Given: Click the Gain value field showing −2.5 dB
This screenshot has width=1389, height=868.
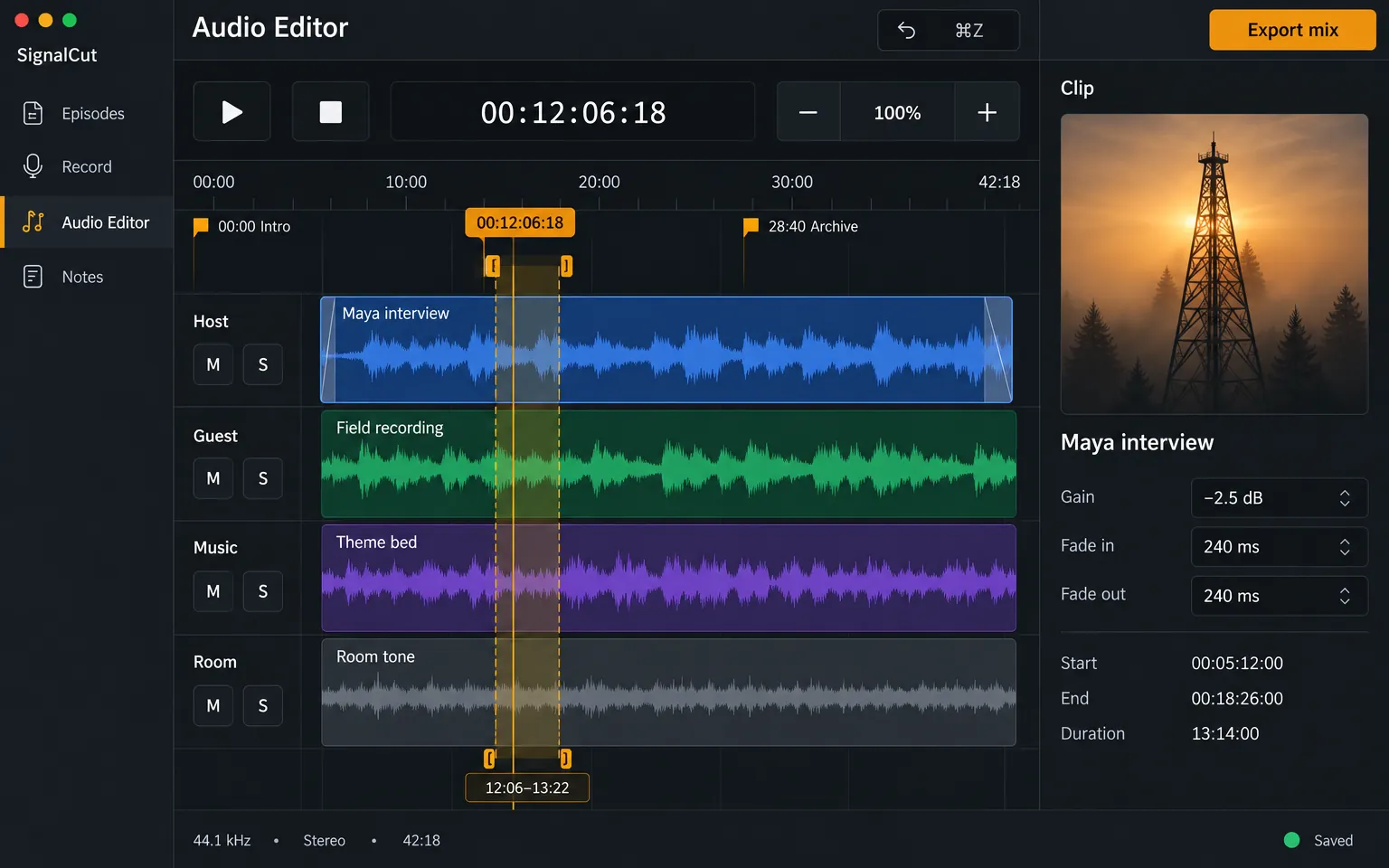Looking at the screenshot, I should coord(1279,498).
